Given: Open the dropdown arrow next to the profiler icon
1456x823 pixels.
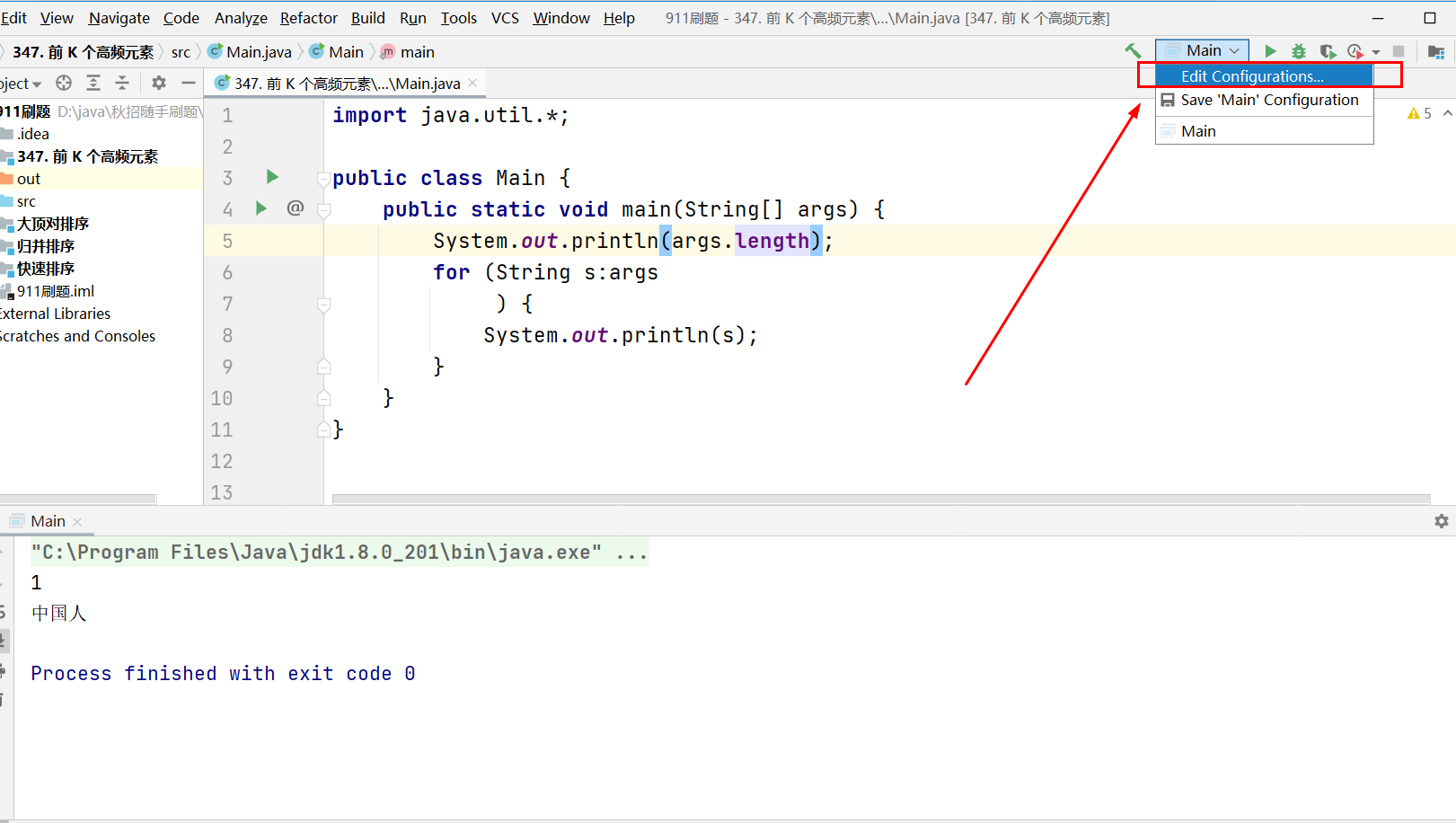Looking at the screenshot, I should 1376,52.
